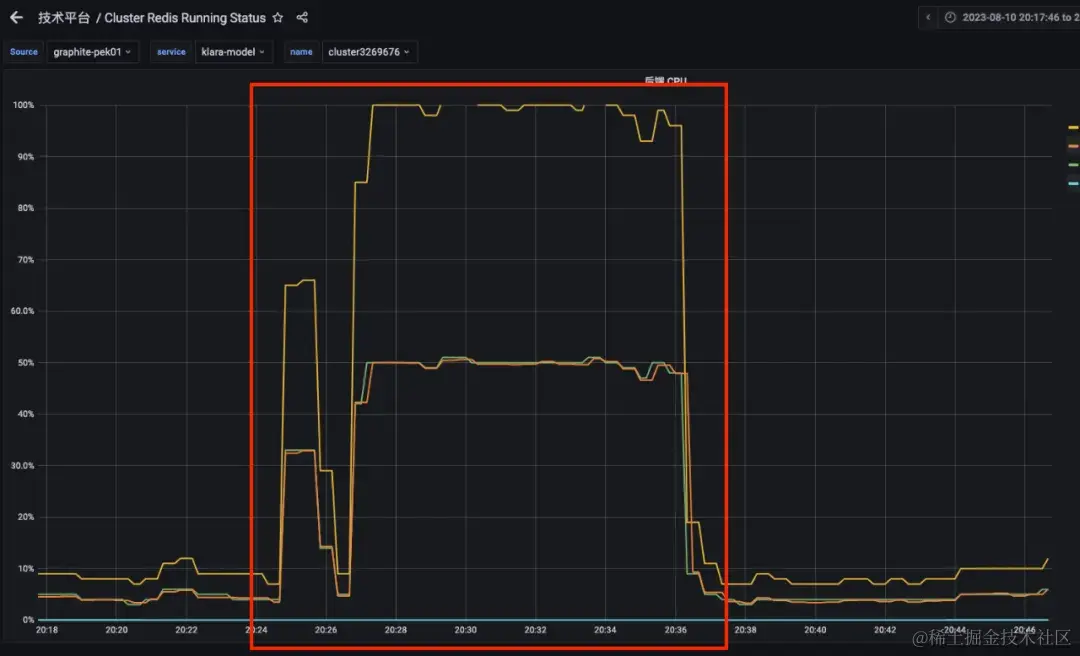Select the orange legend series swatch
The height and width of the screenshot is (656, 1080).
coord(1073,146)
